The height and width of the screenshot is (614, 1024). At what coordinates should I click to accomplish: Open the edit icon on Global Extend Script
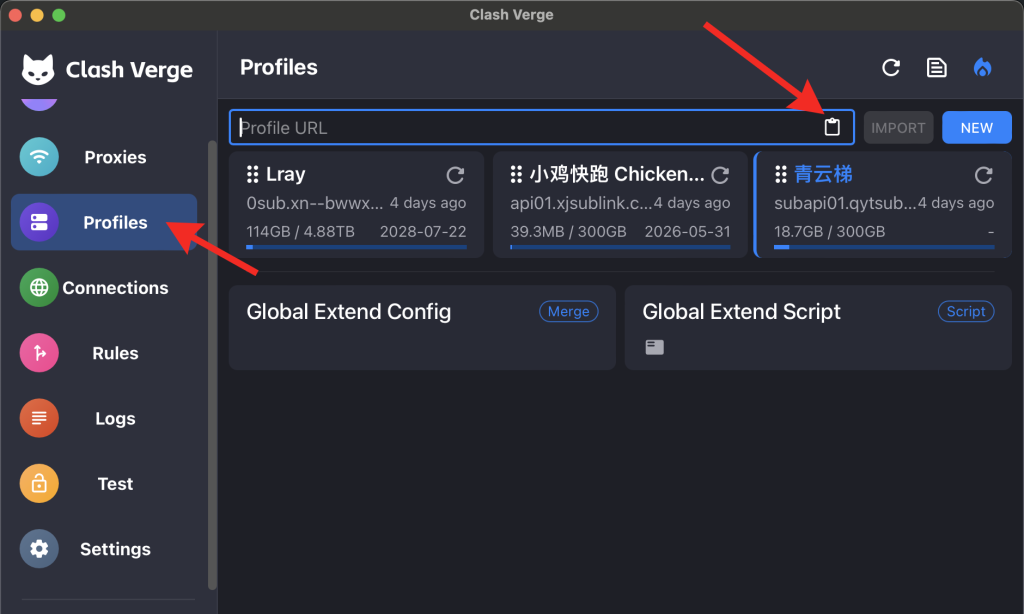pos(654,347)
